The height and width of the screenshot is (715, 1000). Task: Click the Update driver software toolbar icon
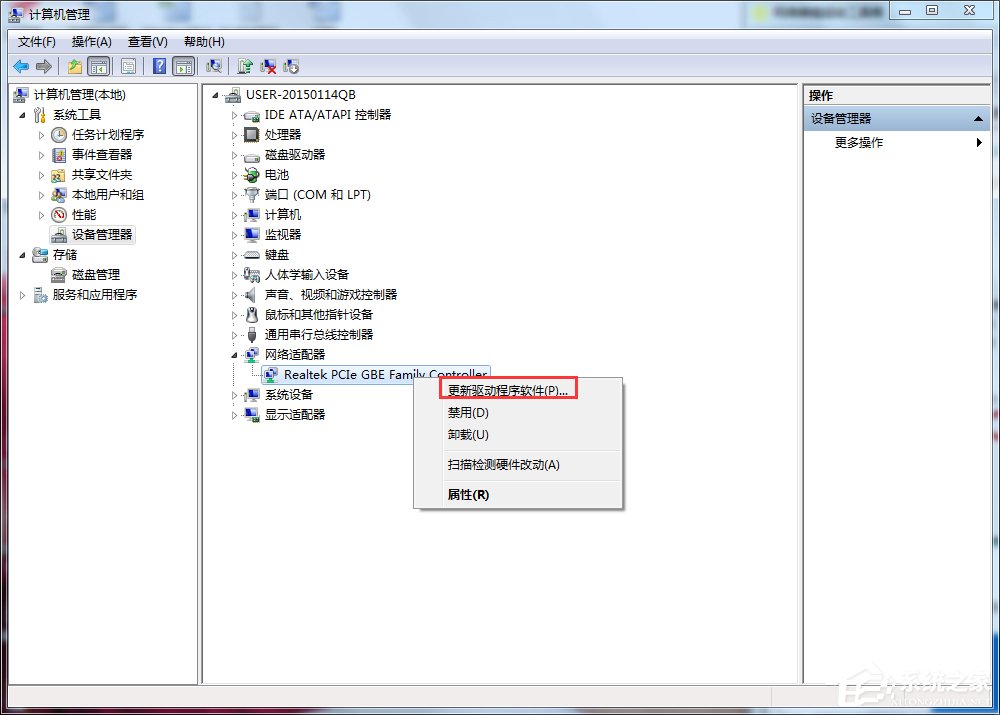tap(245, 66)
